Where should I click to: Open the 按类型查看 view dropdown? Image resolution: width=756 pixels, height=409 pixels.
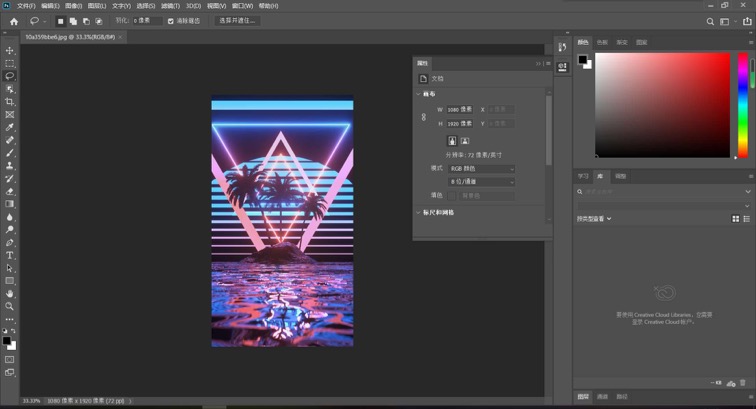click(x=594, y=219)
